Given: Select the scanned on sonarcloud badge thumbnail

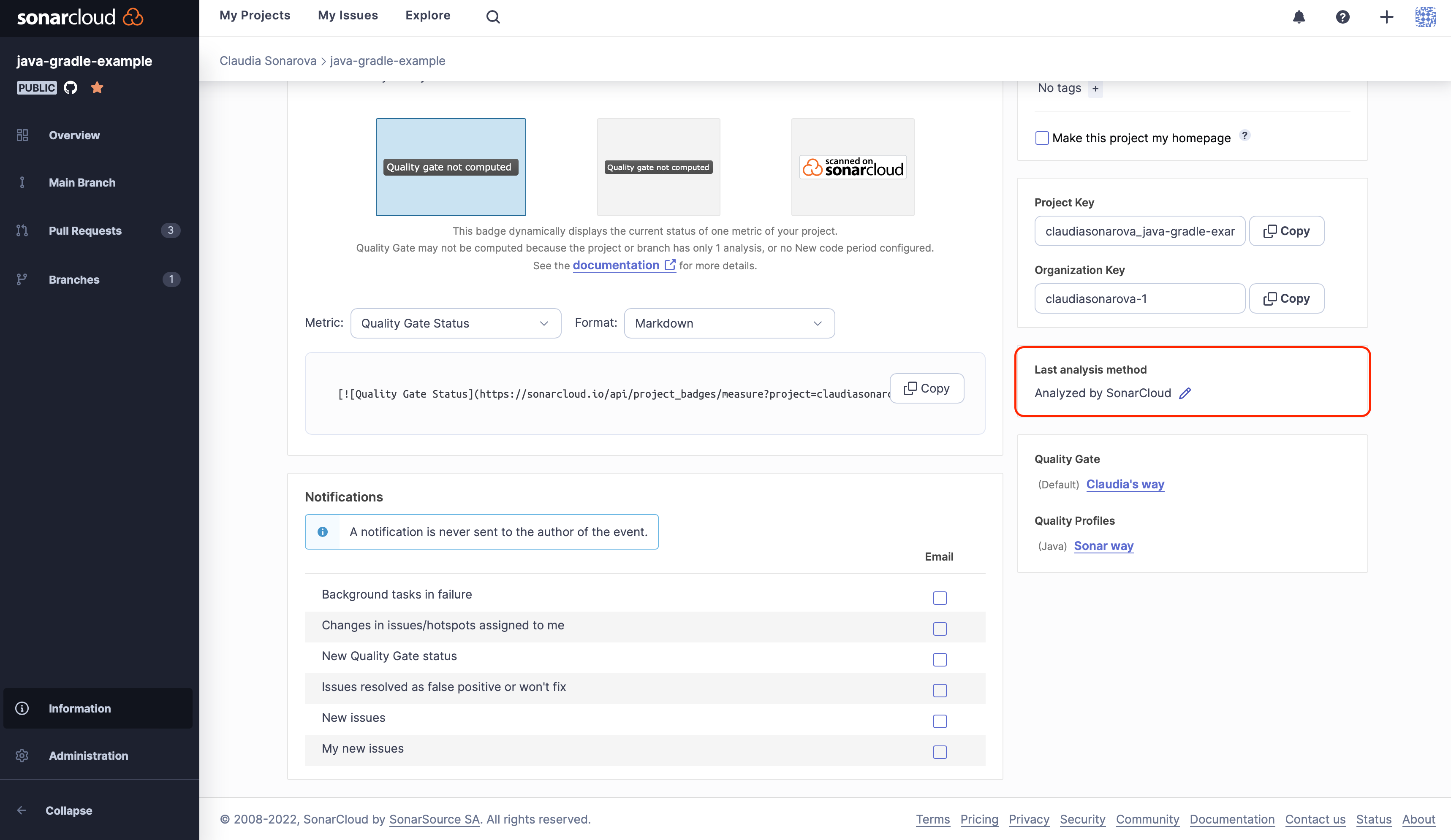Looking at the screenshot, I should (853, 167).
